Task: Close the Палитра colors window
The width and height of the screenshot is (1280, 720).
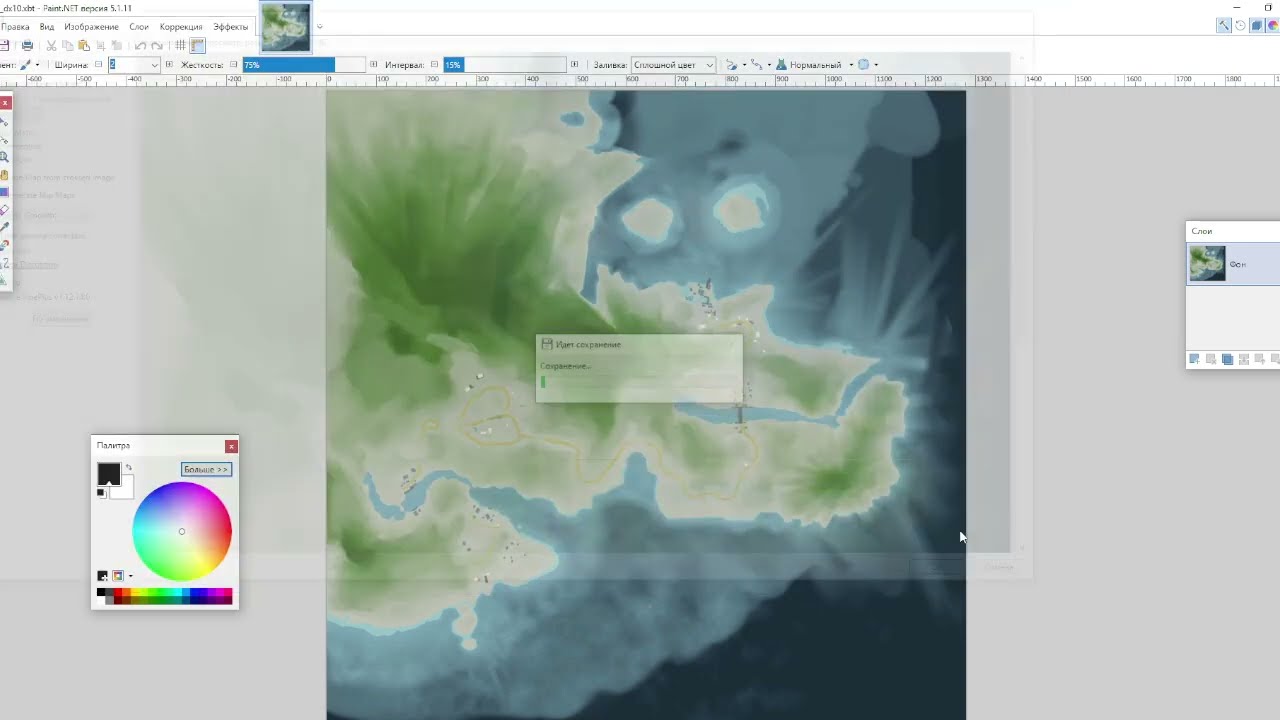Action: tap(231, 446)
